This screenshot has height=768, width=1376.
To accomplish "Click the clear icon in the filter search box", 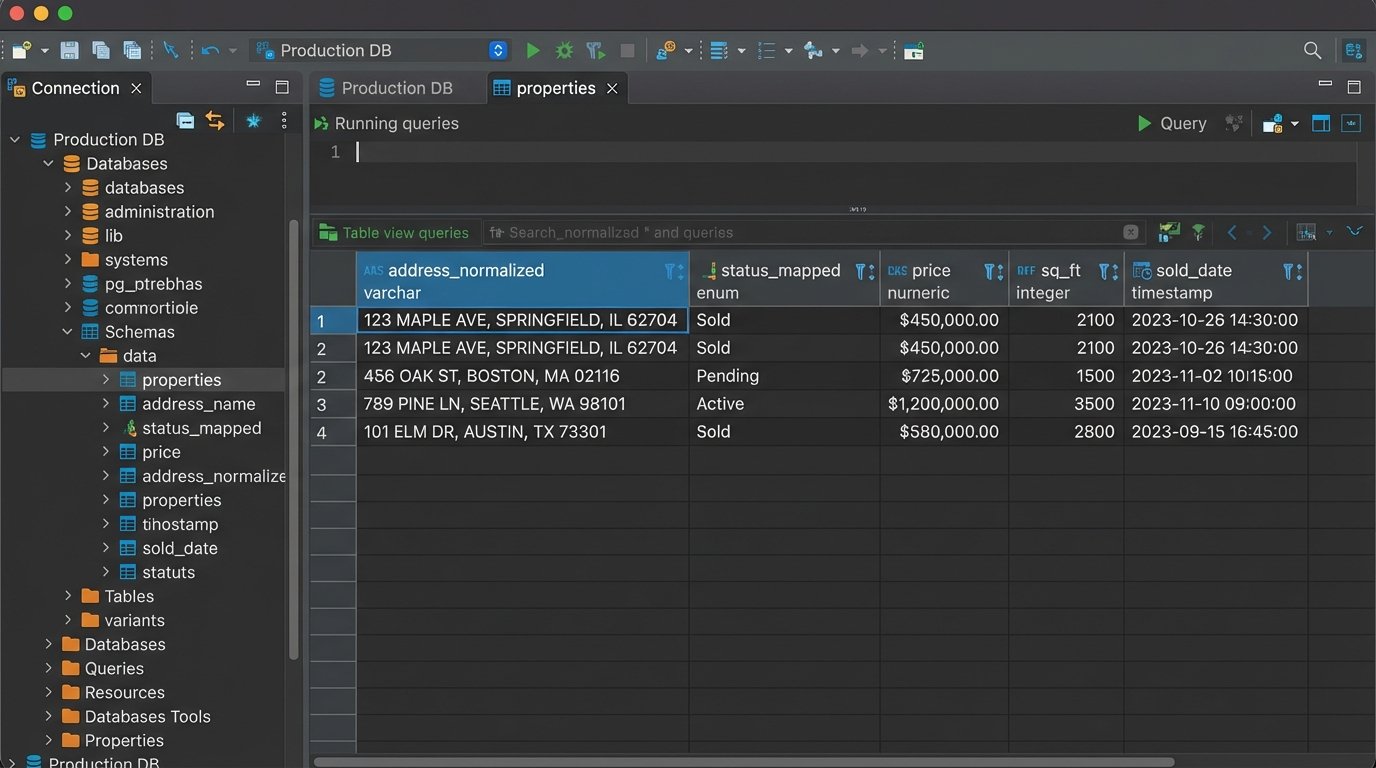I will tap(1130, 232).
